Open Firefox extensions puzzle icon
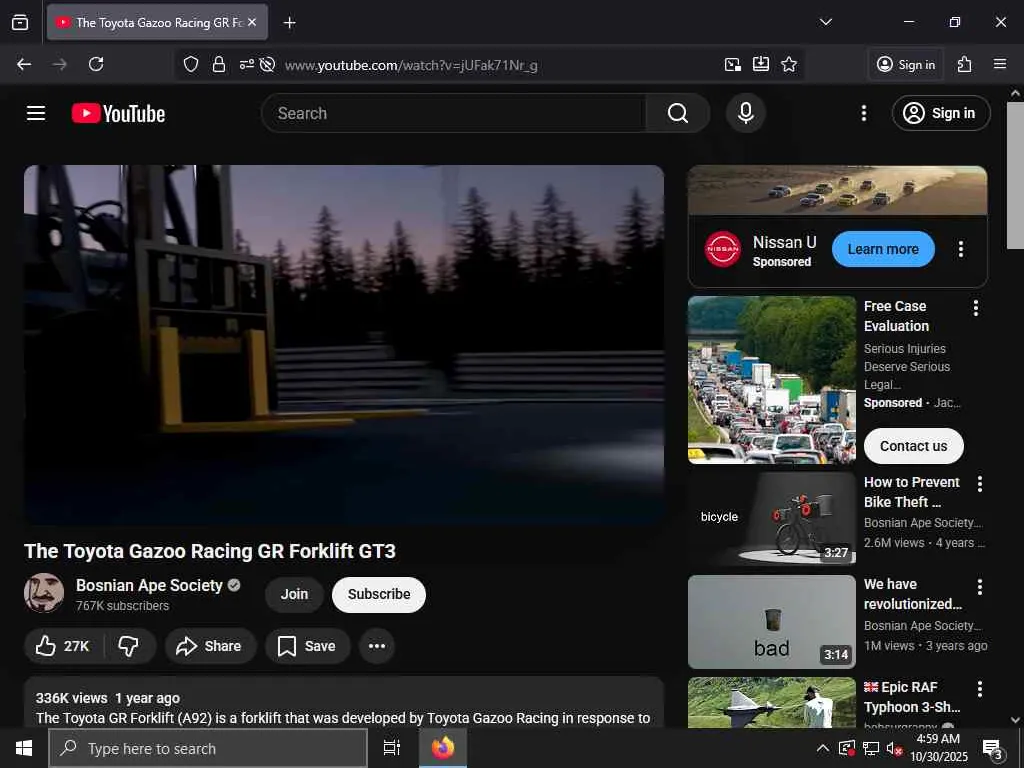Image resolution: width=1024 pixels, height=768 pixels. (x=965, y=64)
